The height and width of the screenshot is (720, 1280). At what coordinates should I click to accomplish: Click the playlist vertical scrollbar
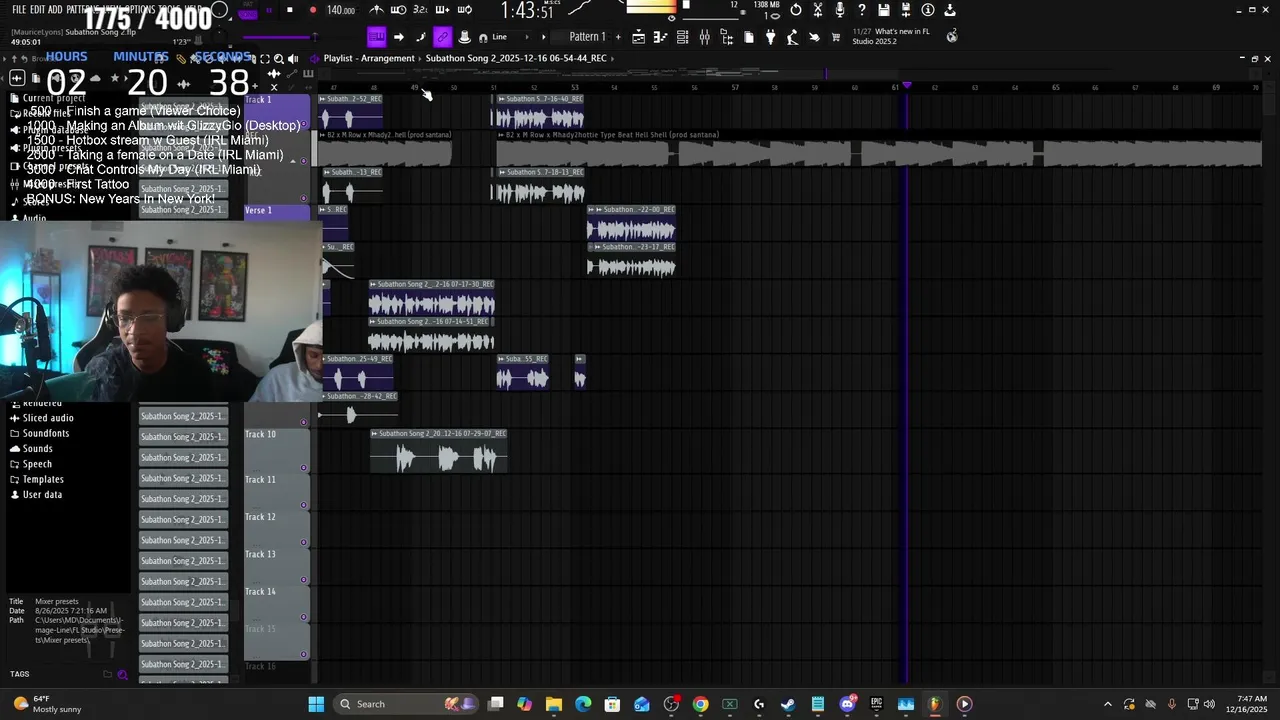1269,380
